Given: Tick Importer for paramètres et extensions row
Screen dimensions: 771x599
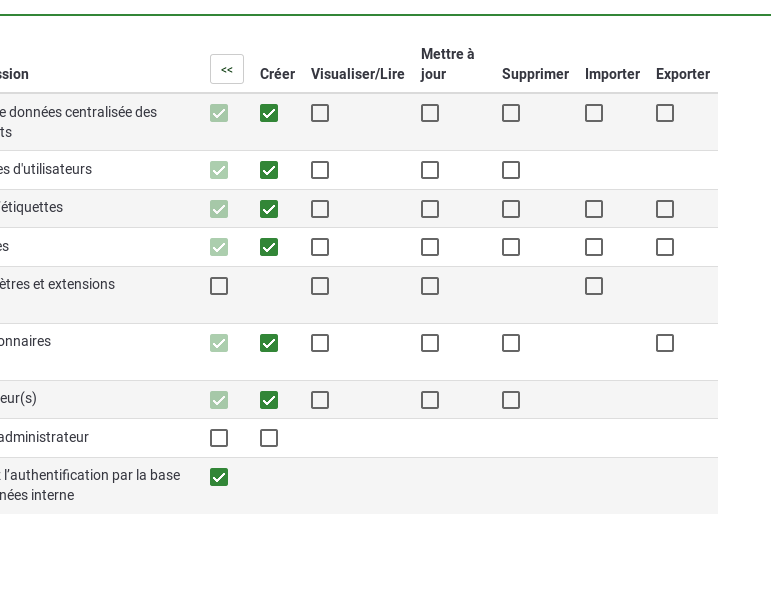Looking at the screenshot, I should coord(594,286).
